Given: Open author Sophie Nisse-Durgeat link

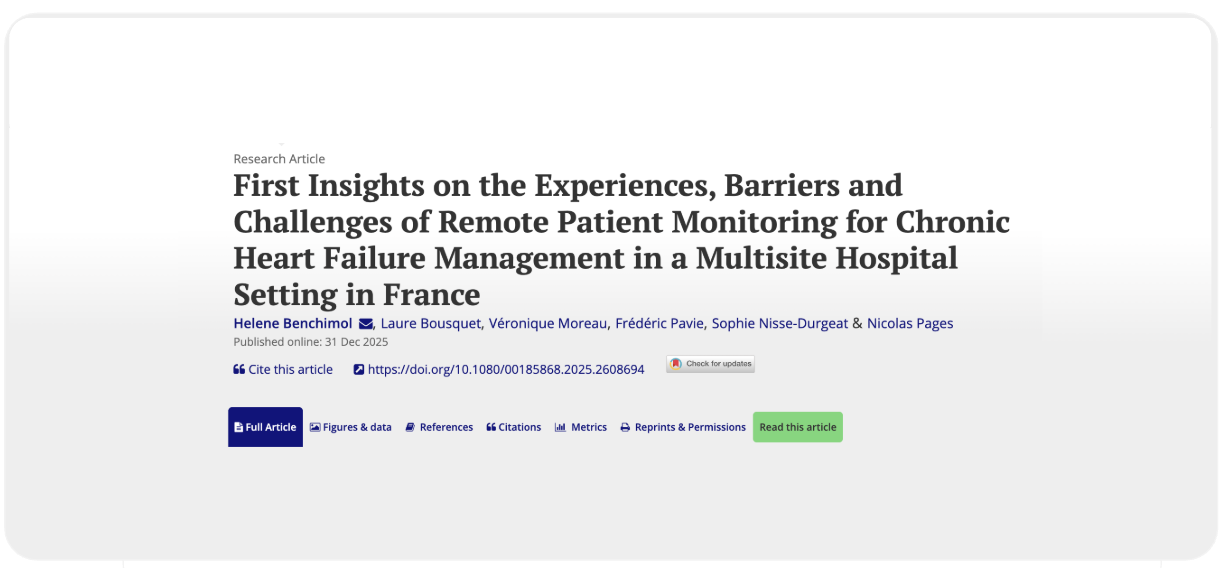Looking at the screenshot, I should tap(779, 324).
